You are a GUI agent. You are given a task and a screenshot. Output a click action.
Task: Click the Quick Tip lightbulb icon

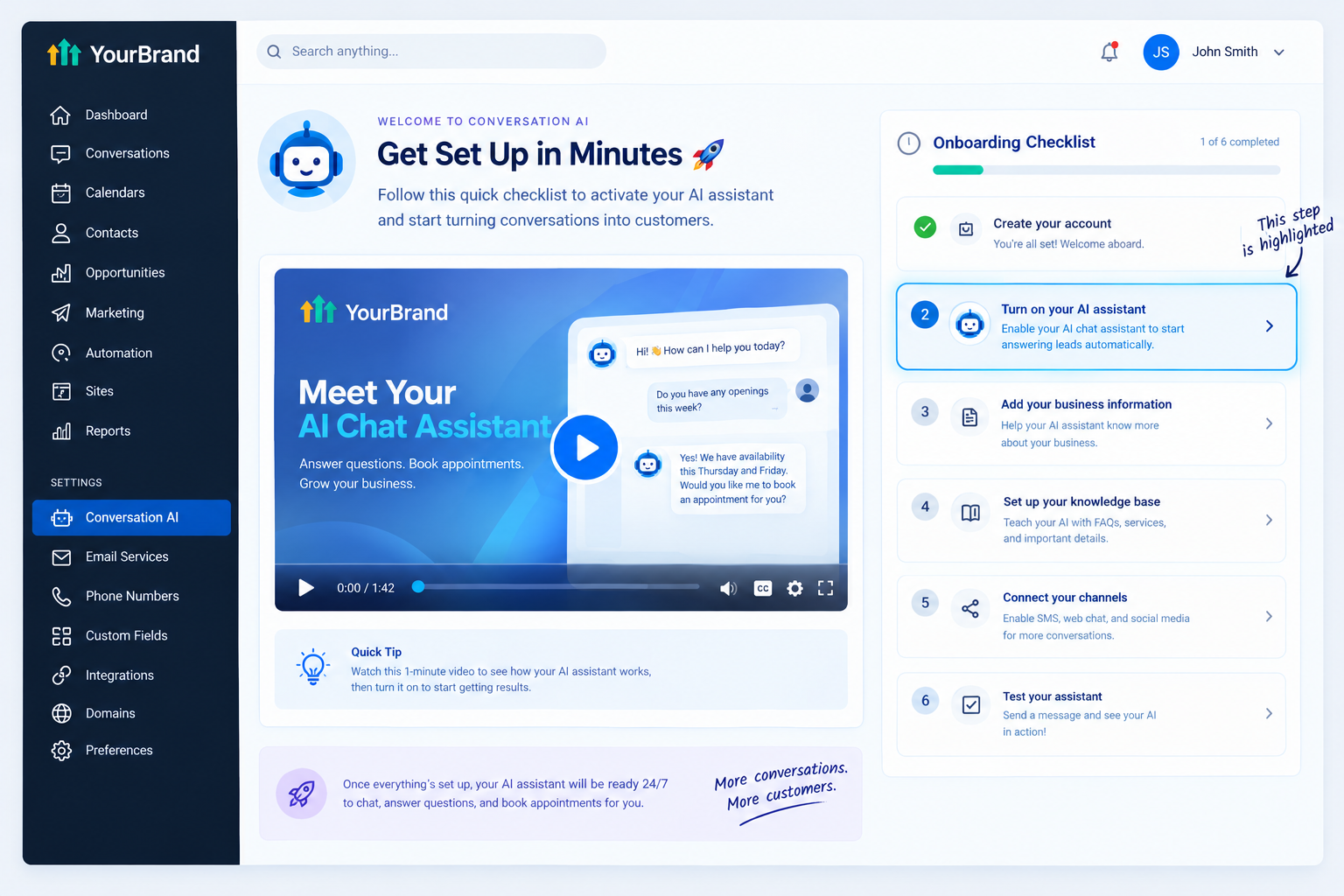click(x=312, y=668)
